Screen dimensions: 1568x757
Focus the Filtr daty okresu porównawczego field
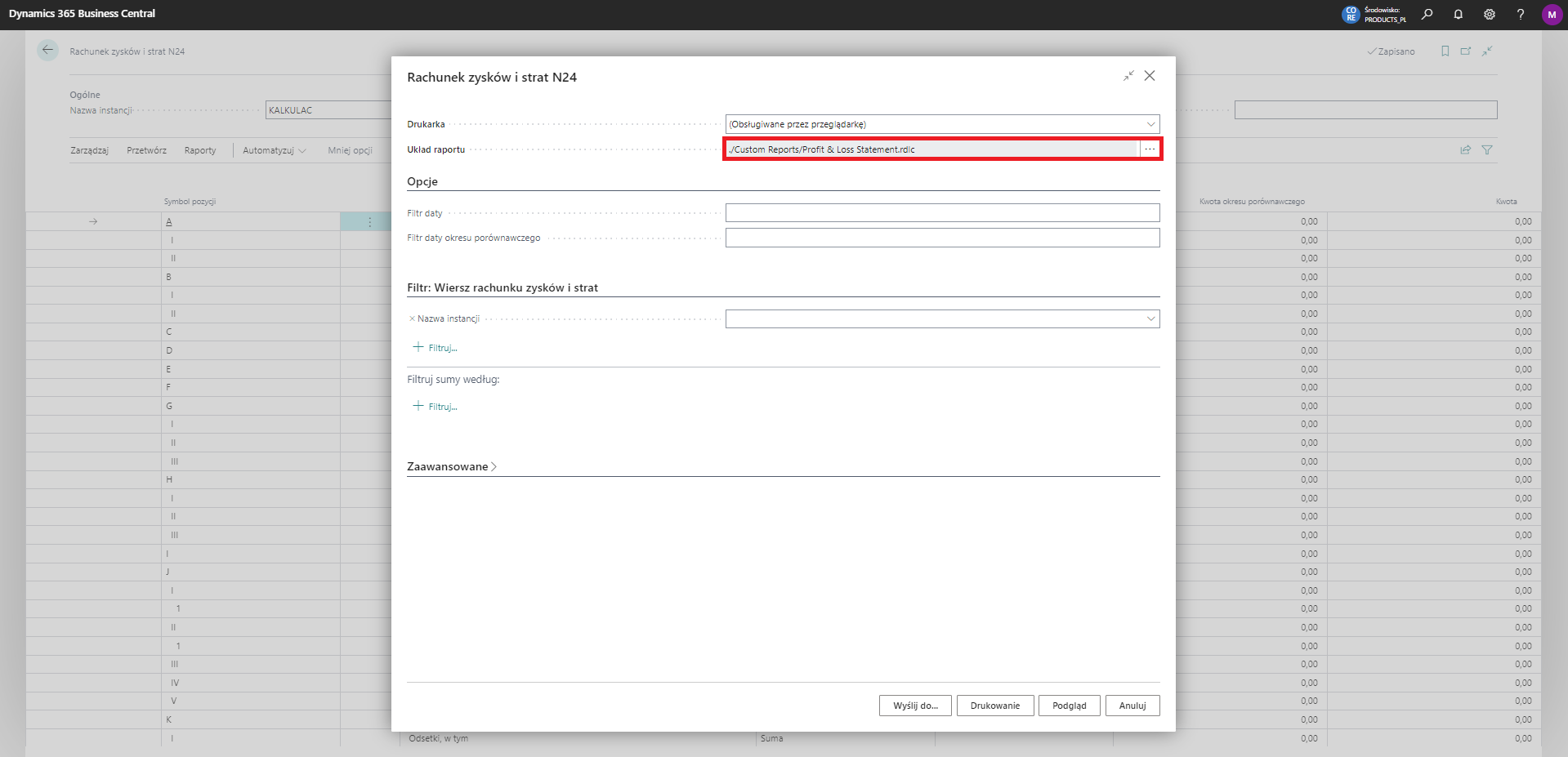tap(942, 238)
